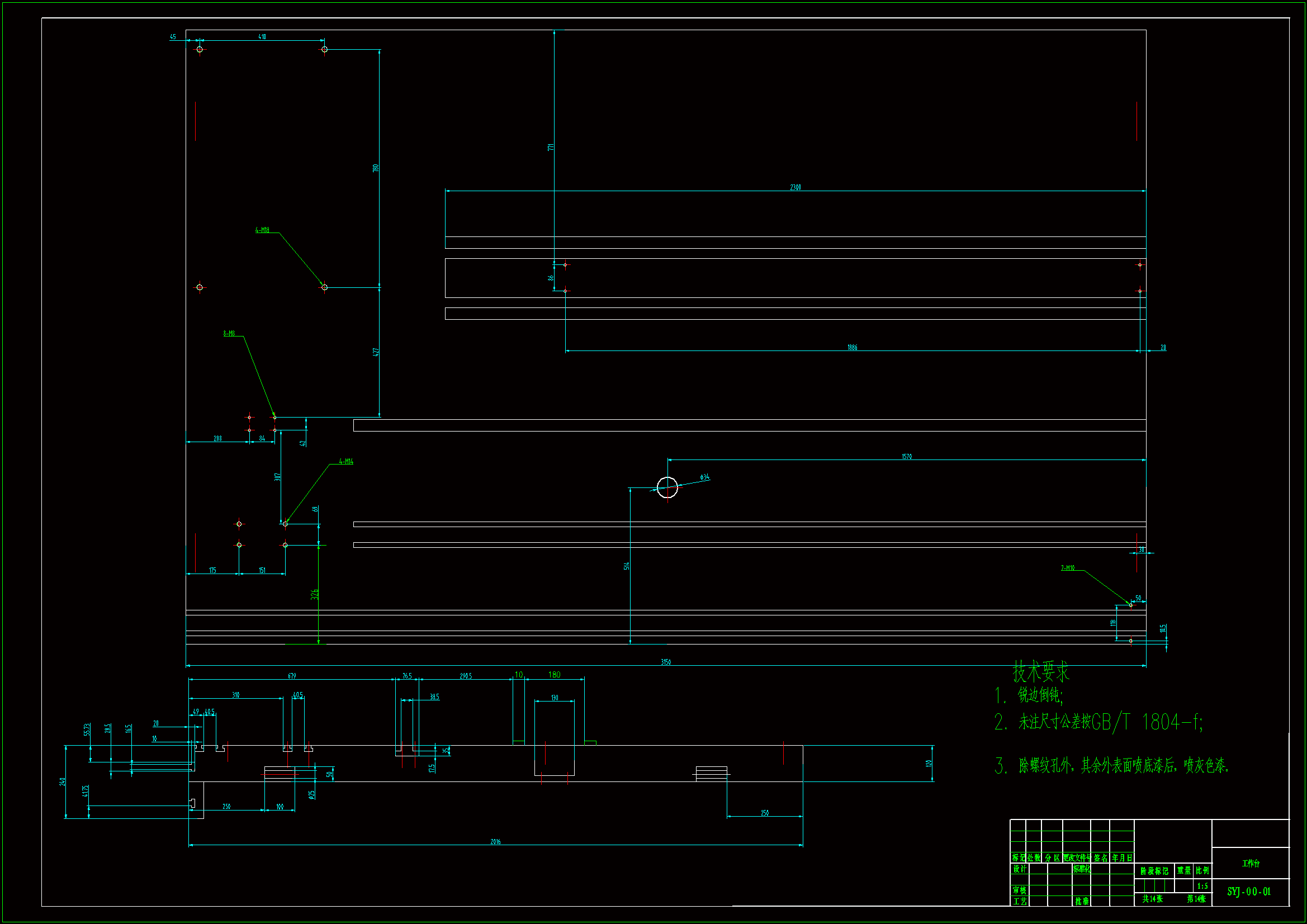Select the green 326 vertical dimension
1307x924 pixels.
click(315, 594)
